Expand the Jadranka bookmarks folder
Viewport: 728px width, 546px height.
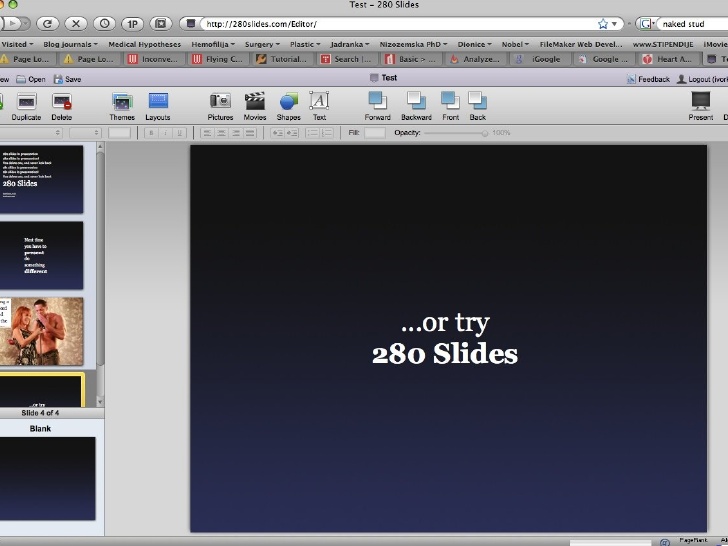tap(350, 44)
